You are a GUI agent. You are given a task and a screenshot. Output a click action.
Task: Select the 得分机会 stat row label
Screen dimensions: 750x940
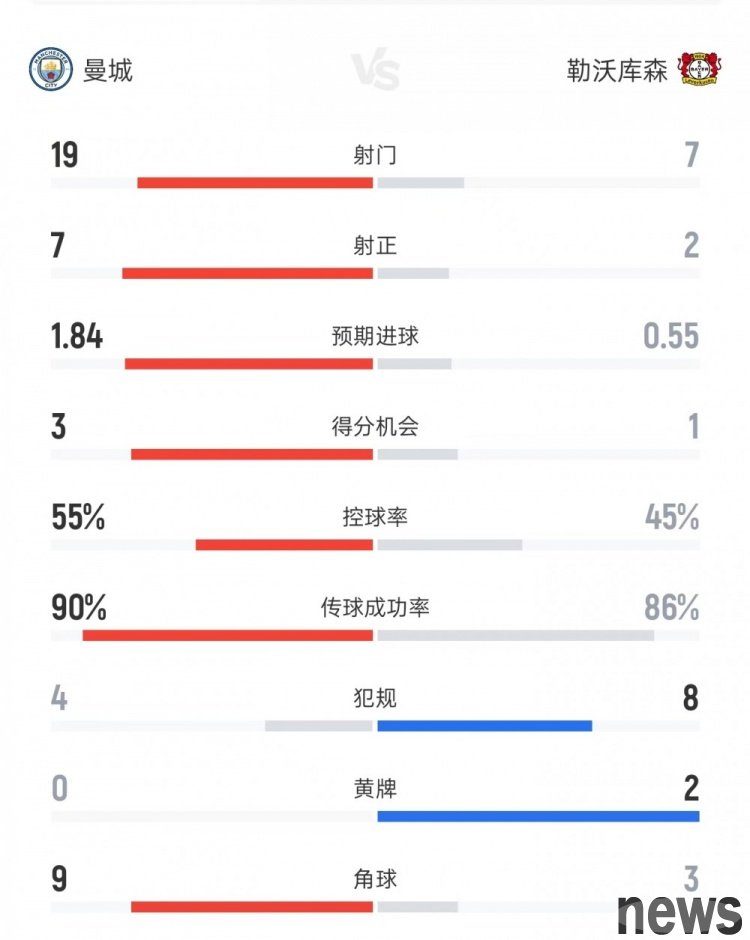click(375, 427)
